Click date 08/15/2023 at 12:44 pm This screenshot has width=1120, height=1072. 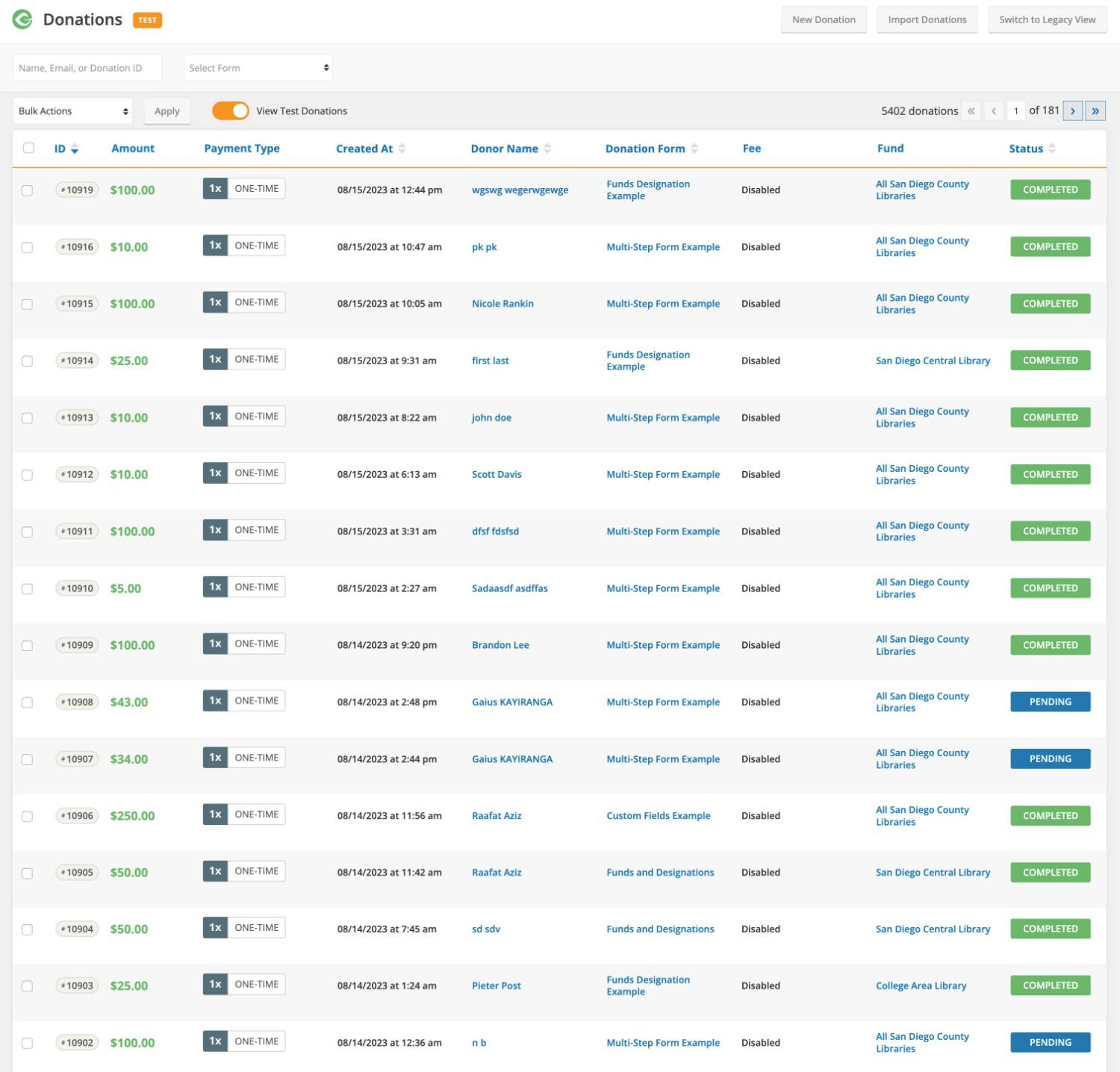[390, 190]
